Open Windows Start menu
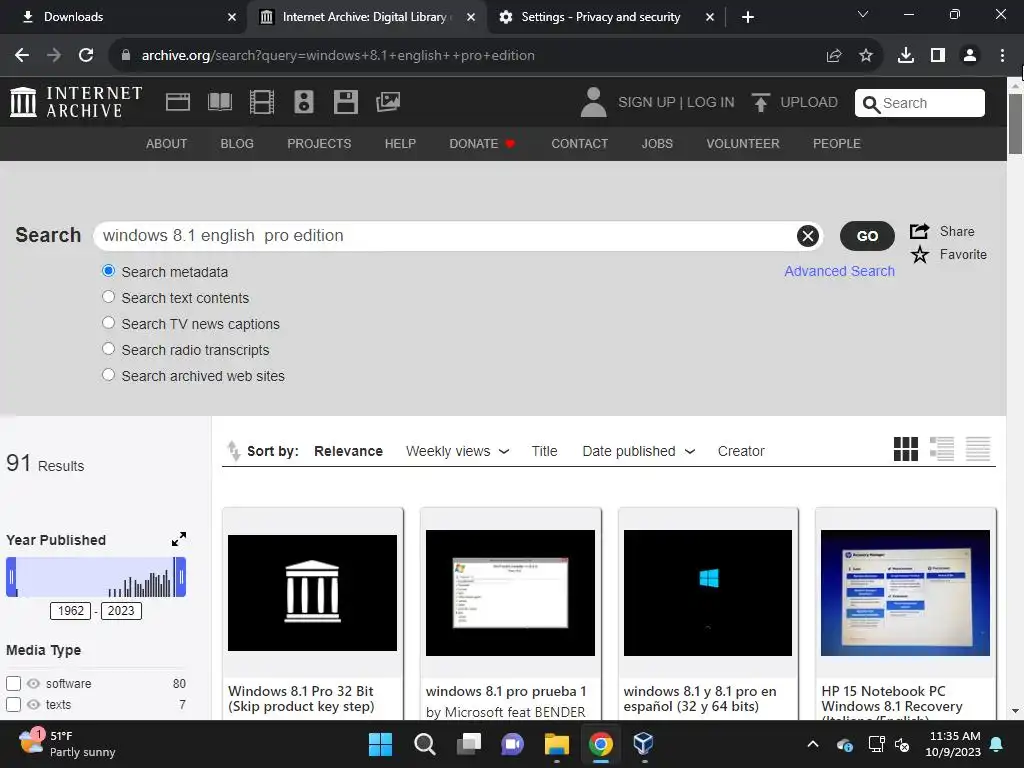1024x768 pixels. (380, 744)
